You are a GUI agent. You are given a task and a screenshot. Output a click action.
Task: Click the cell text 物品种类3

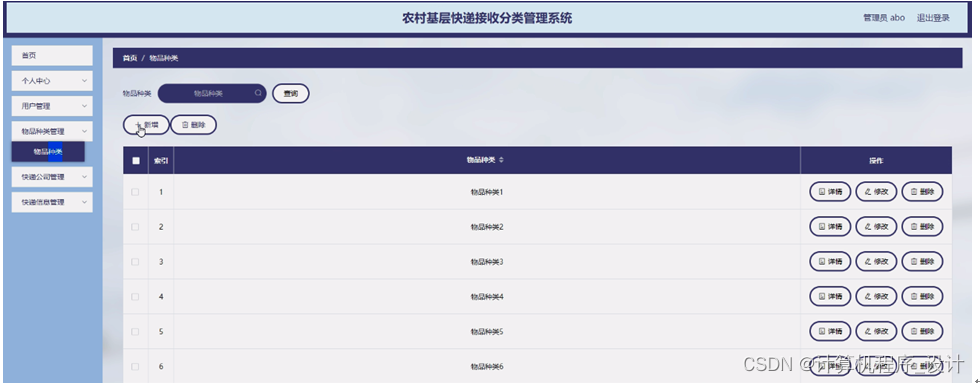(x=487, y=262)
